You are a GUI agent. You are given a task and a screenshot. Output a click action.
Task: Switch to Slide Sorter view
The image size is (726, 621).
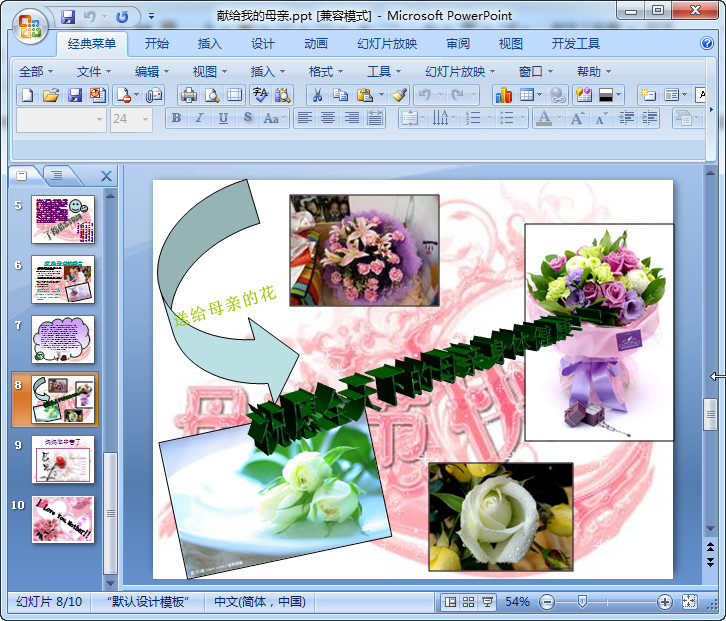coord(468,602)
